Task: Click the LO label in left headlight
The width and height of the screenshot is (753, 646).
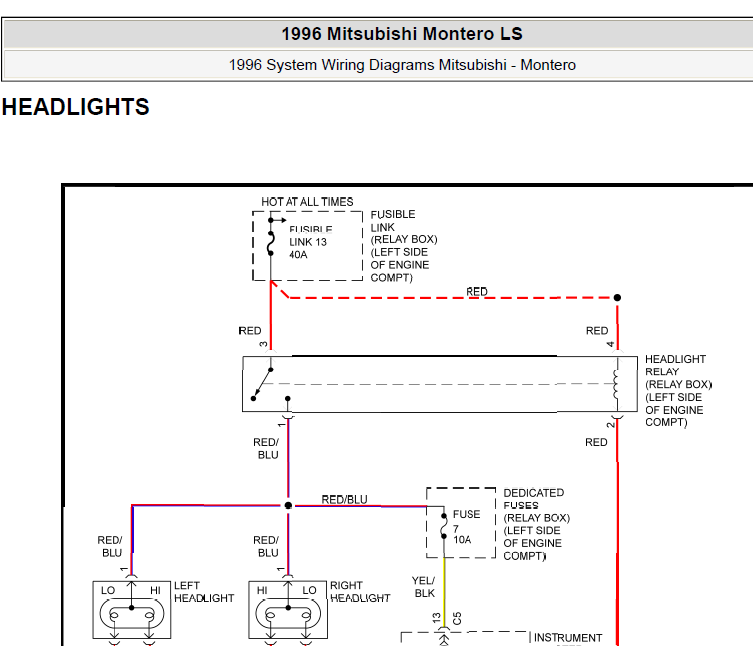Action: tap(108, 590)
